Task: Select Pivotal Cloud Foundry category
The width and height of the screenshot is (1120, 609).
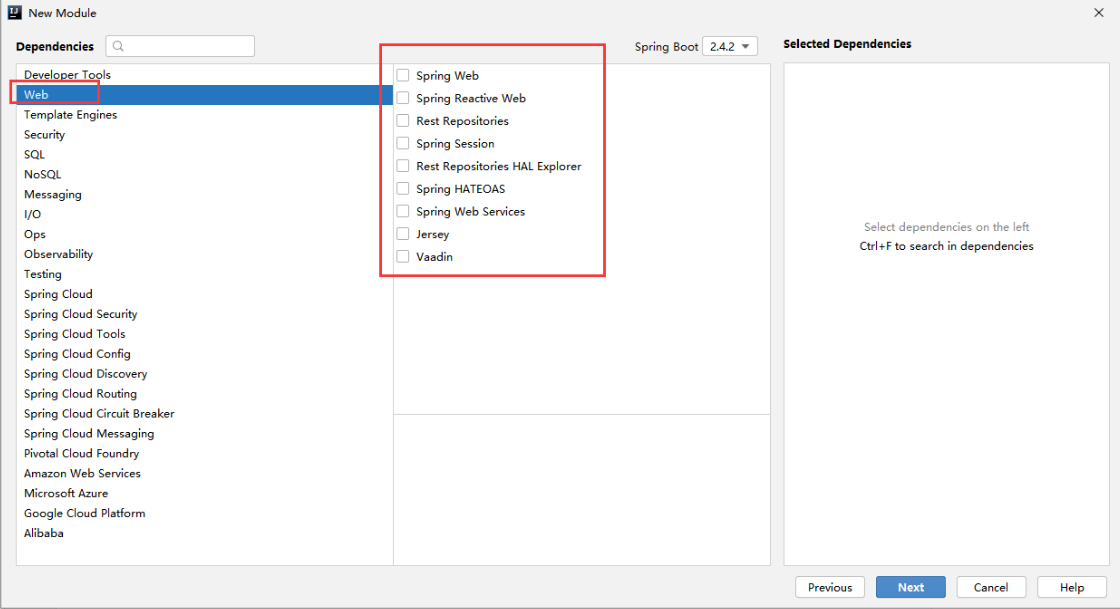Action: click(204, 454)
